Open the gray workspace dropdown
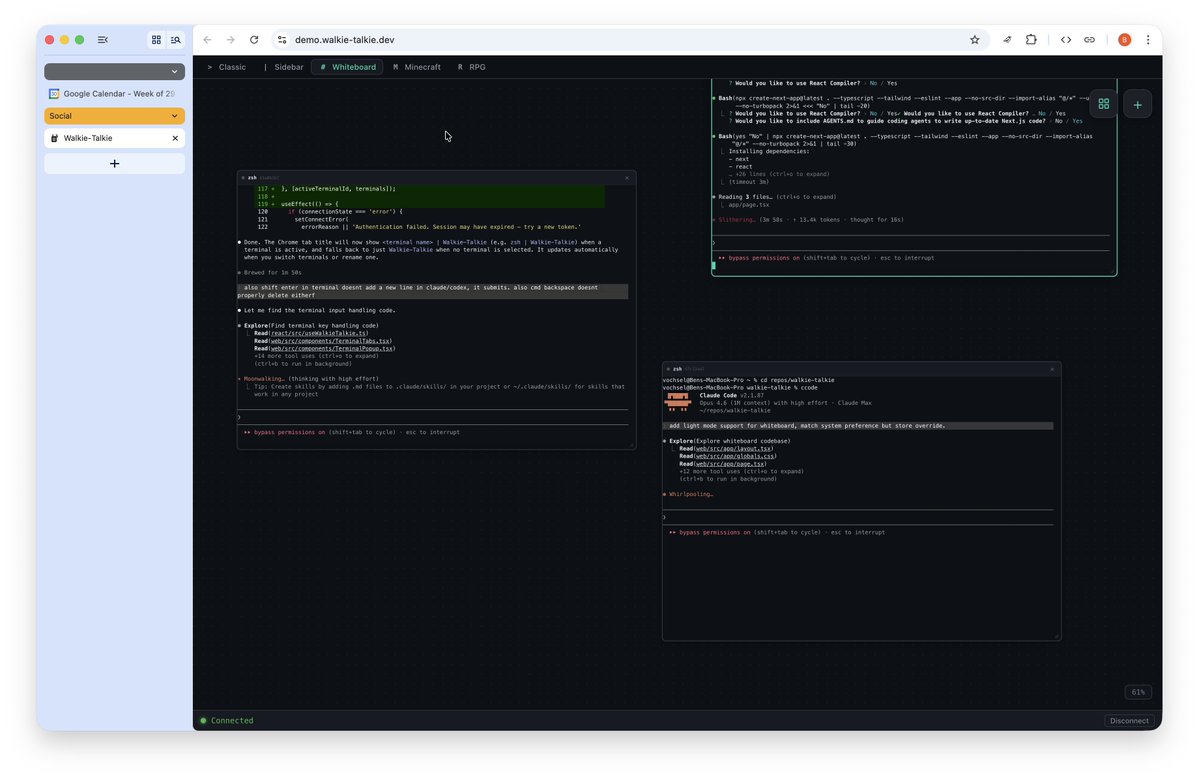Screen dimensions: 1199x779 pyautogui.click(x=115, y=71)
